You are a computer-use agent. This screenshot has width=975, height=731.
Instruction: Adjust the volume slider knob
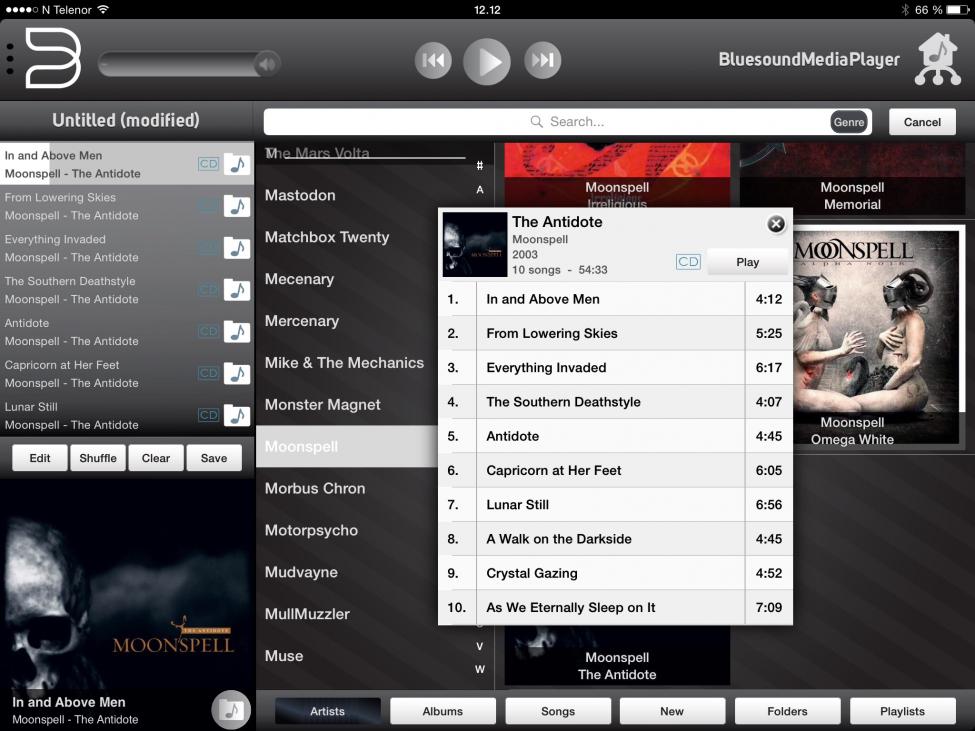point(267,63)
